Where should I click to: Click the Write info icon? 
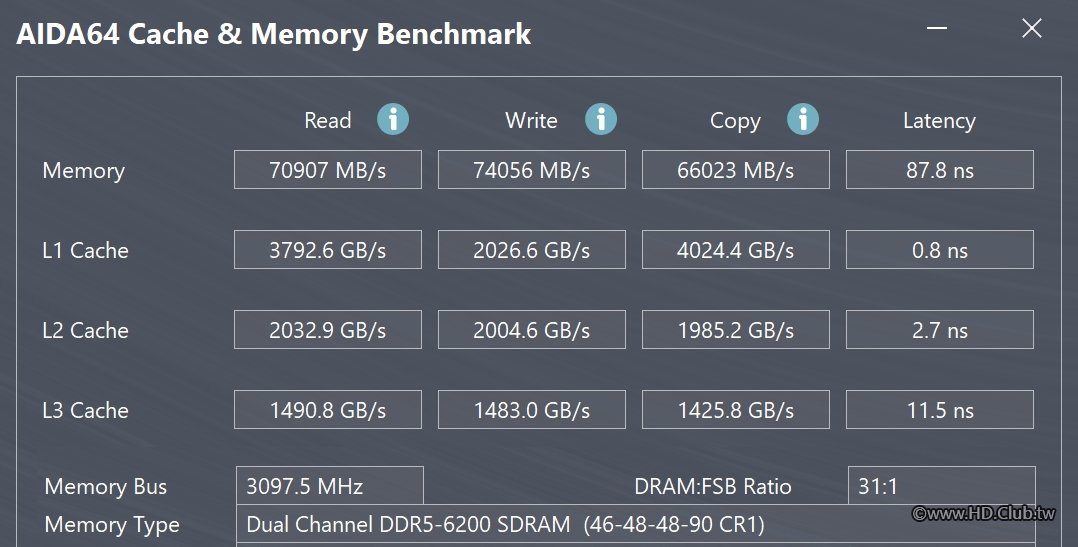click(601, 120)
